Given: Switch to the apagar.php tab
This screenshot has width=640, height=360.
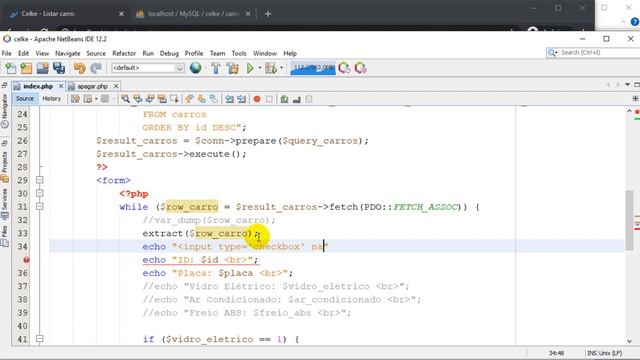Looking at the screenshot, I should click(x=92, y=87).
